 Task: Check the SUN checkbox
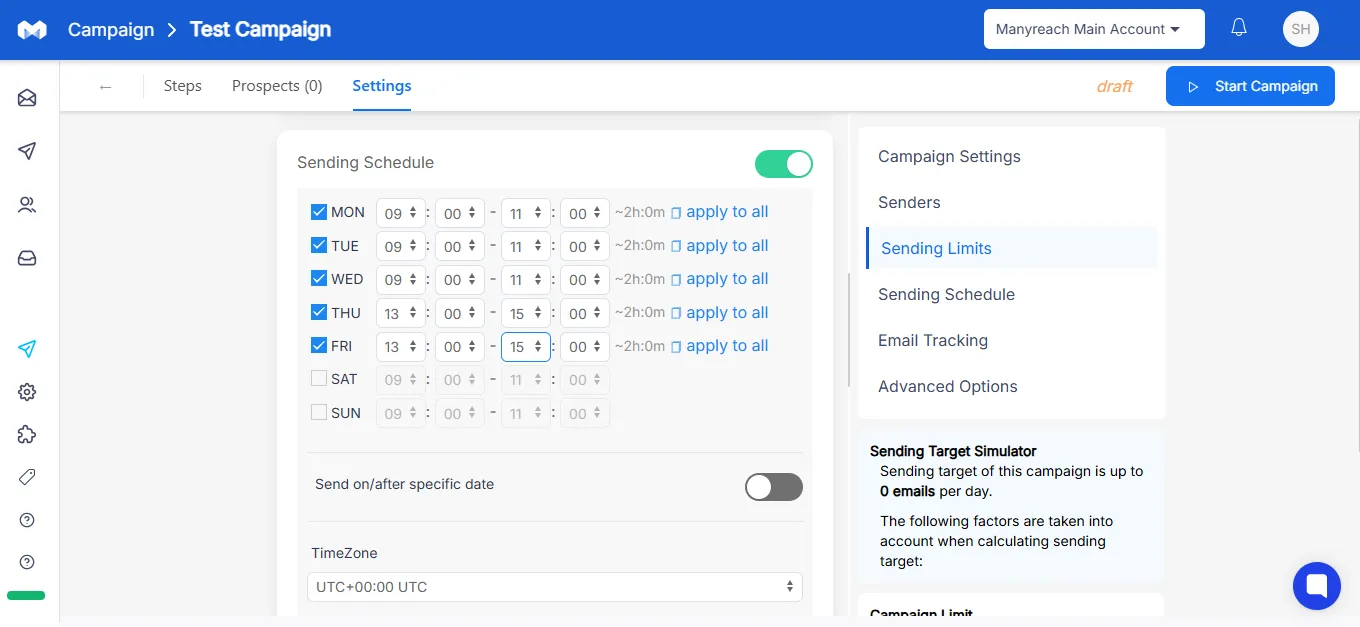[319, 412]
